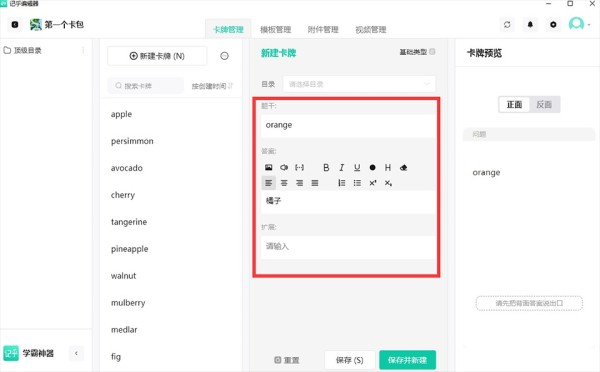Align answer text to the right

[x=299, y=183]
